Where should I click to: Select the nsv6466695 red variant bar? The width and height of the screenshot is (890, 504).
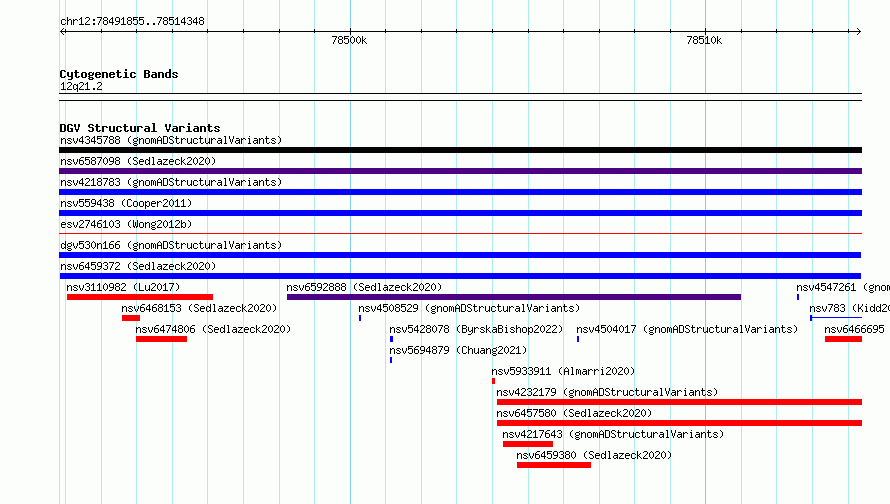click(843, 339)
